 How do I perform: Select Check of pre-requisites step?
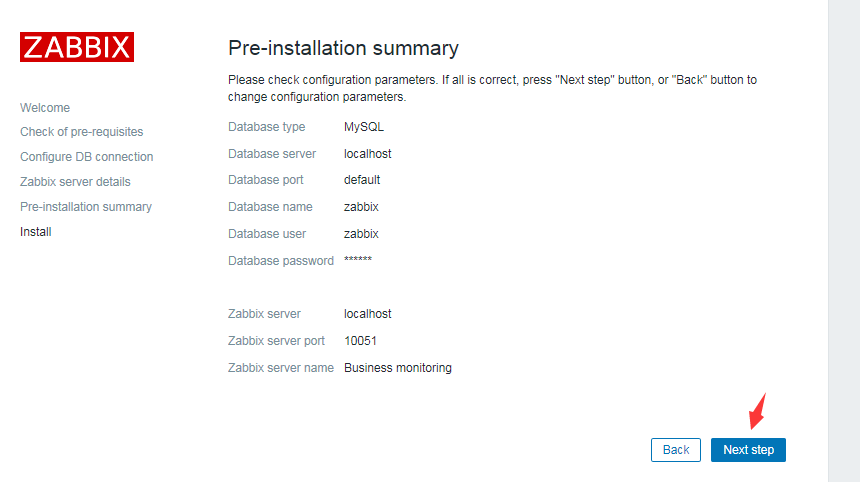coord(81,132)
